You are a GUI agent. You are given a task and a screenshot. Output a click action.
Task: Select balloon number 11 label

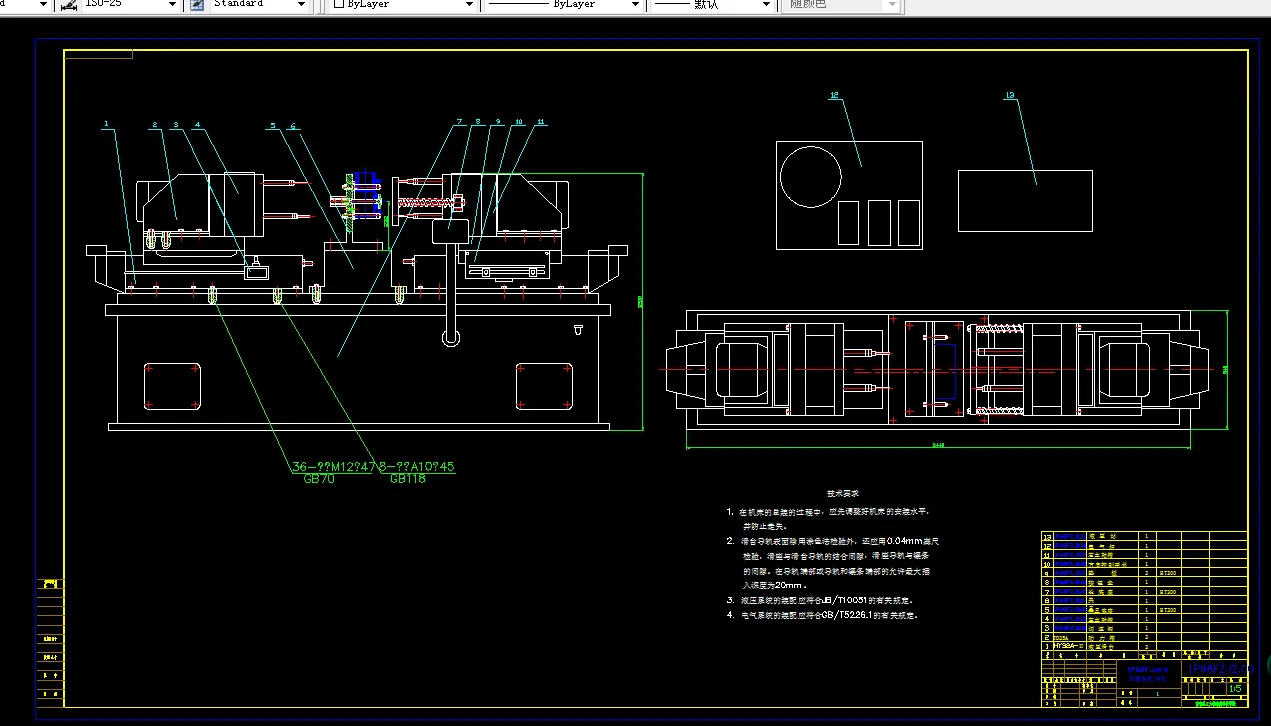click(540, 122)
